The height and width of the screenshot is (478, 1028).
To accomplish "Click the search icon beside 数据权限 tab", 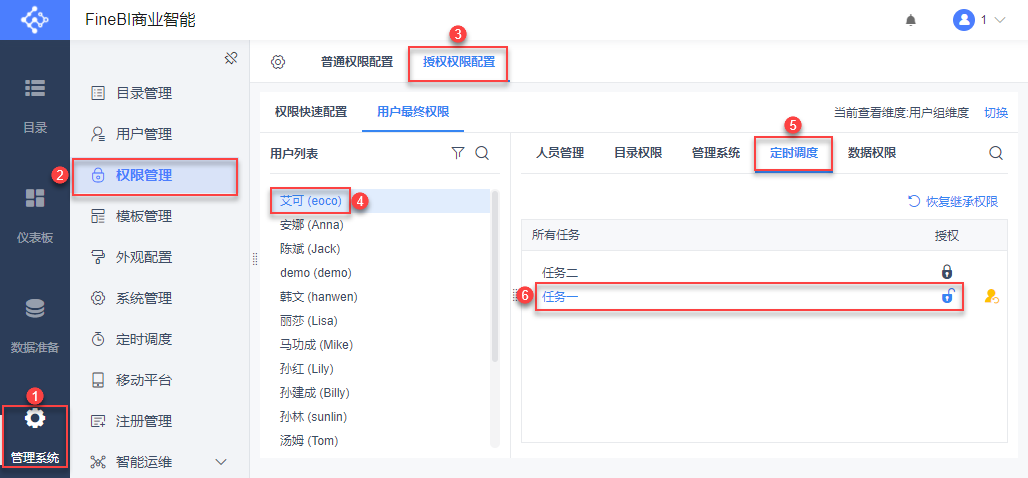I will pos(996,153).
